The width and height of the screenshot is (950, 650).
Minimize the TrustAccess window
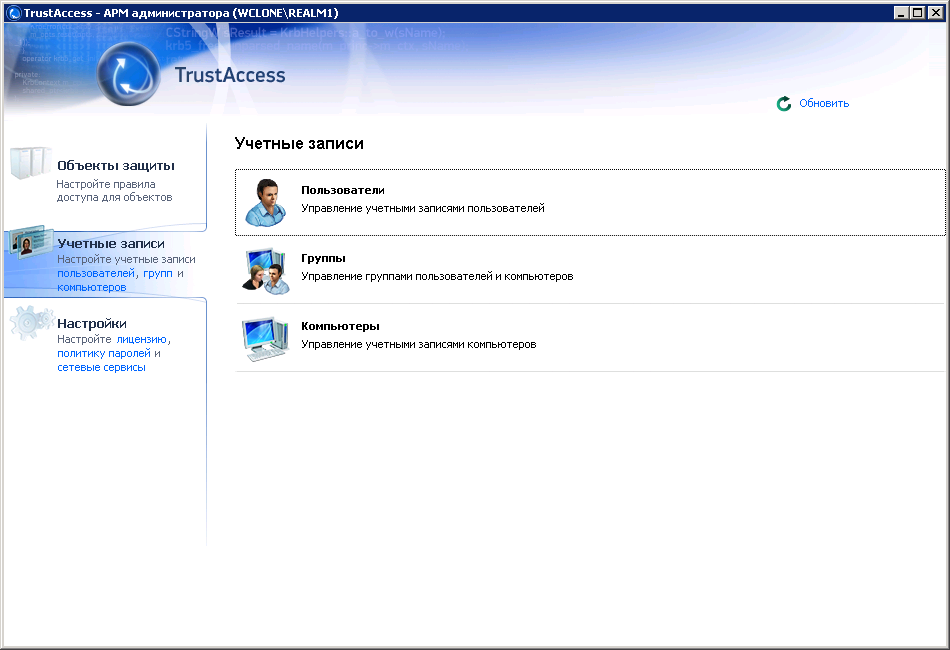pyautogui.click(x=902, y=13)
